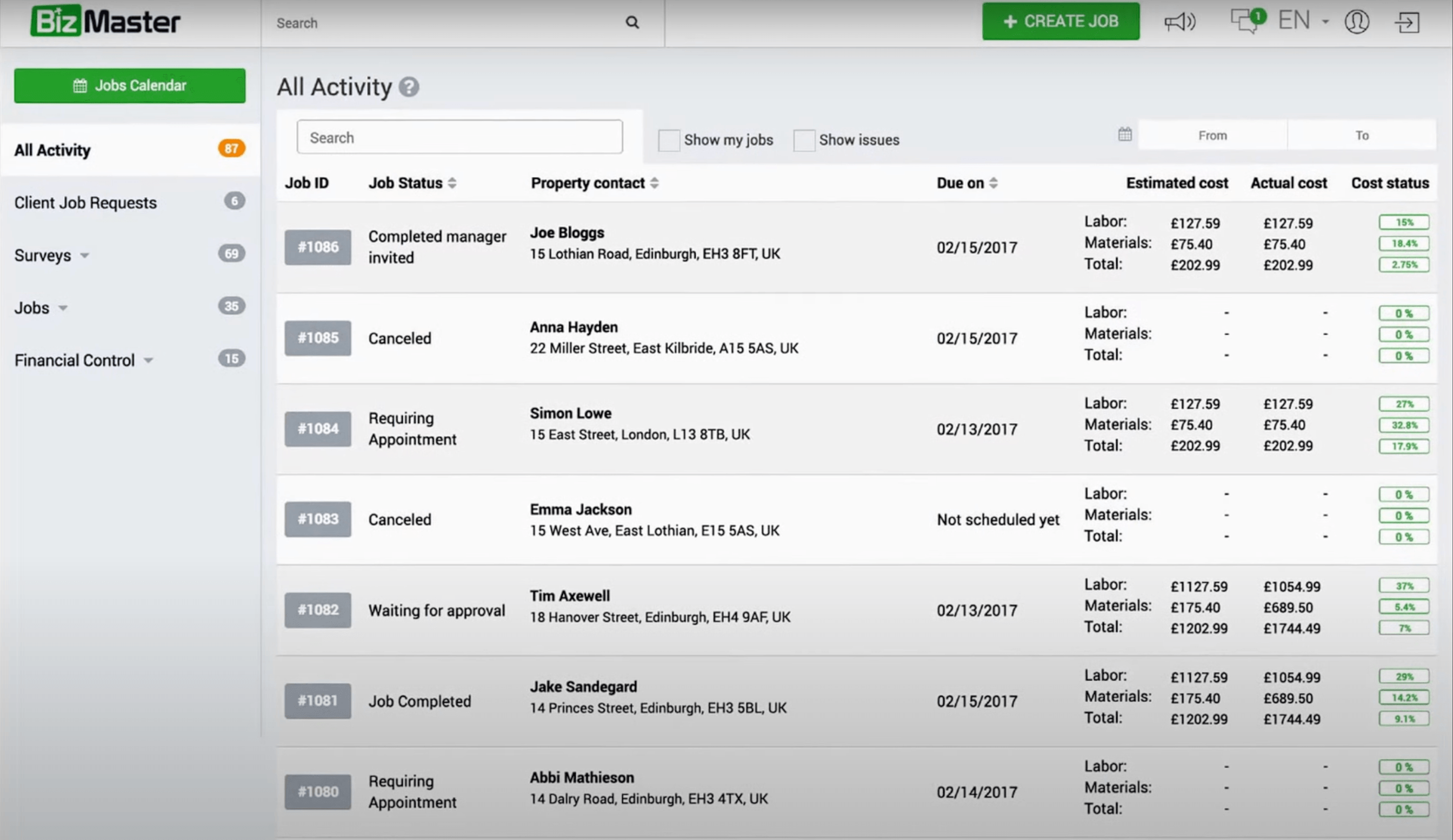Select contact name Joe Bloggs

pos(568,233)
